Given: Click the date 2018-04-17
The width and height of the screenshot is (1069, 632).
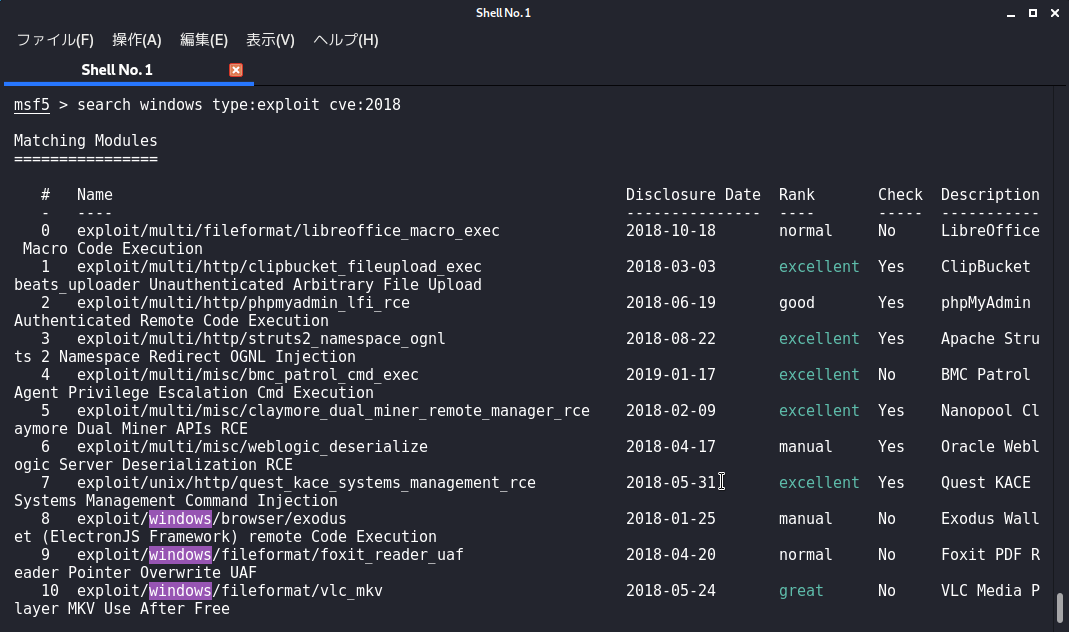Looking at the screenshot, I should 671,447.
